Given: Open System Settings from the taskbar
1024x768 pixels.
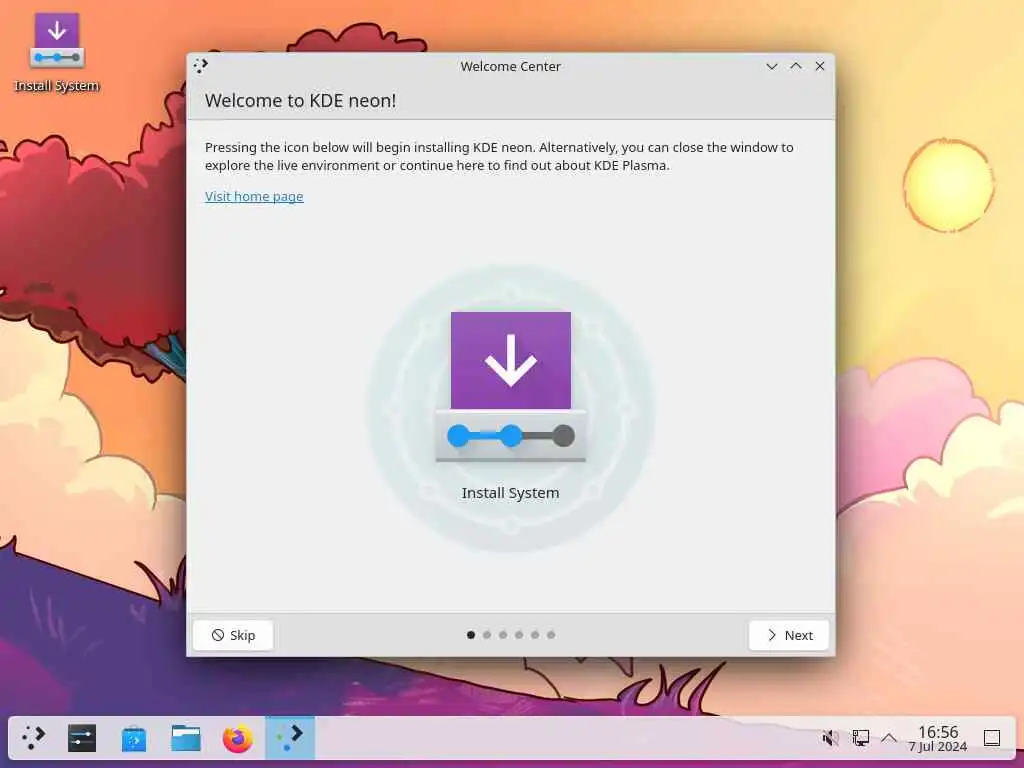Looking at the screenshot, I should point(82,738).
